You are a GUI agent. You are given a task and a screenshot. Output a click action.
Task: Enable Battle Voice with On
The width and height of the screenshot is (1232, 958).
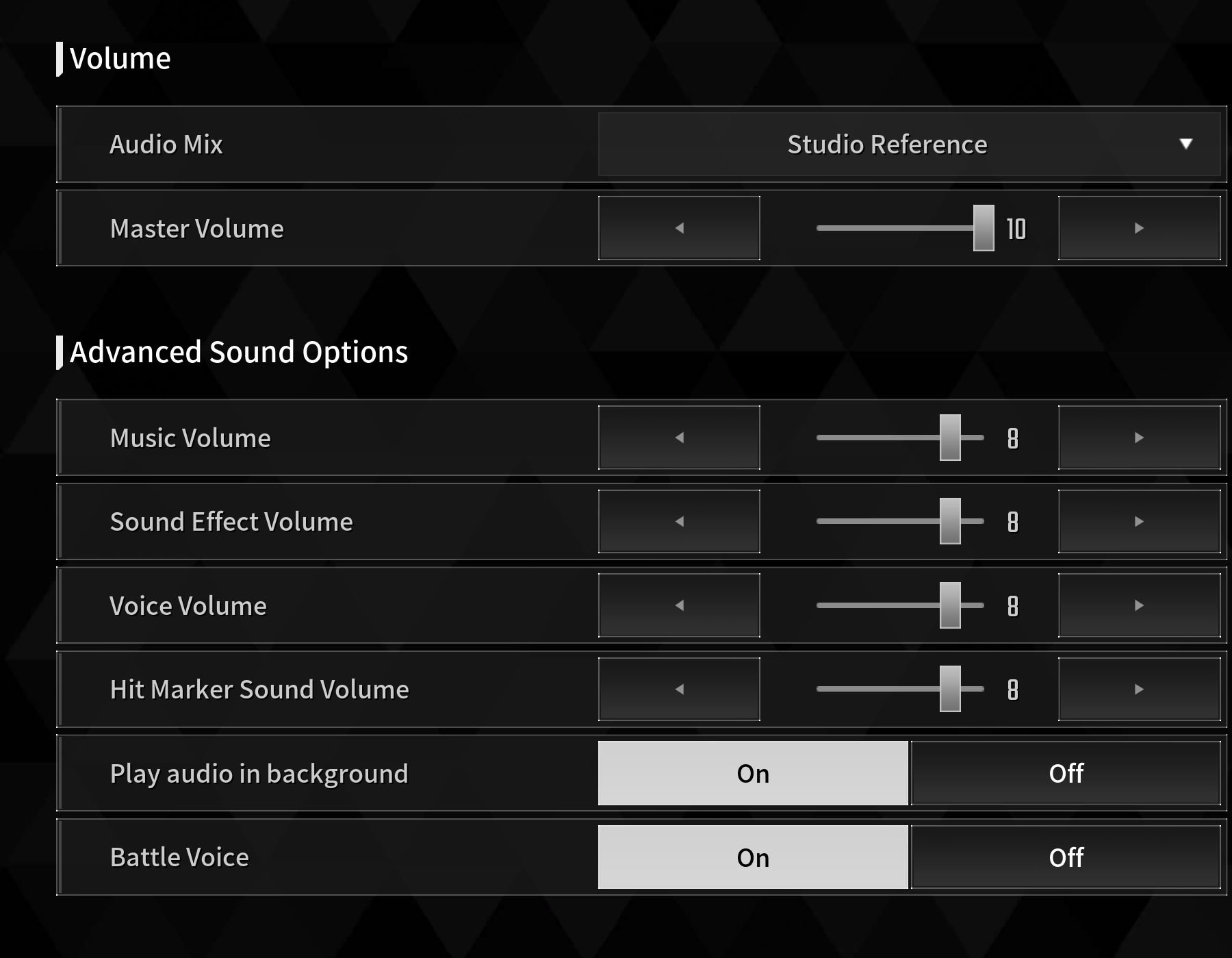(x=753, y=857)
